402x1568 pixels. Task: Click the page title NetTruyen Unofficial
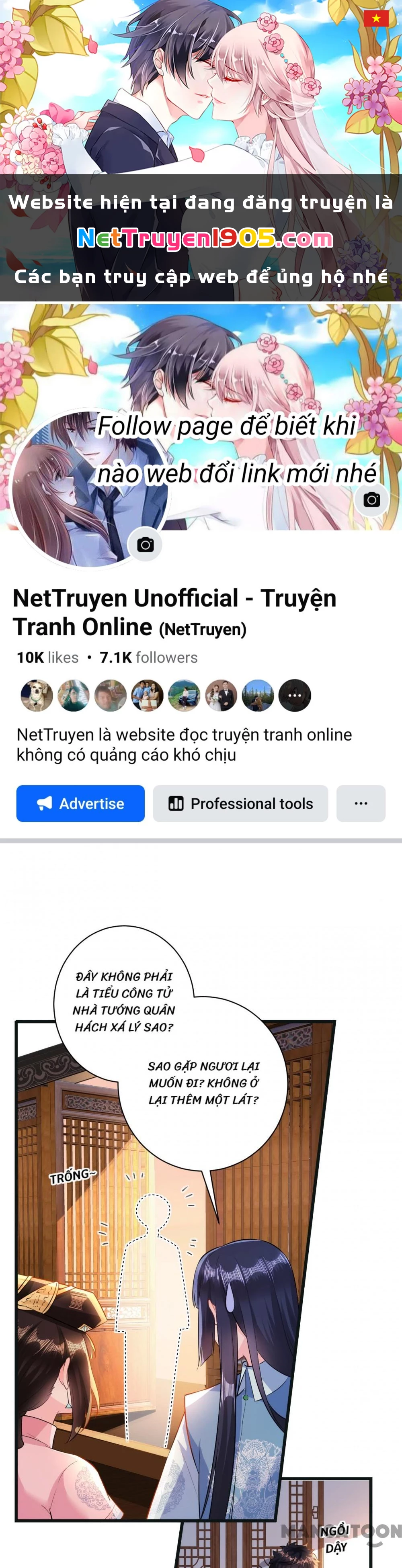tap(174, 612)
